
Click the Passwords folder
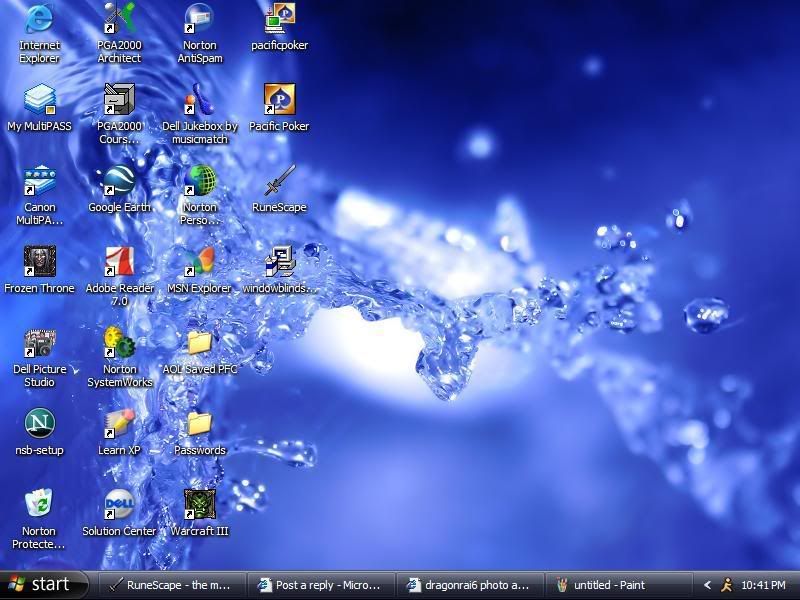click(x=199, y=425)
